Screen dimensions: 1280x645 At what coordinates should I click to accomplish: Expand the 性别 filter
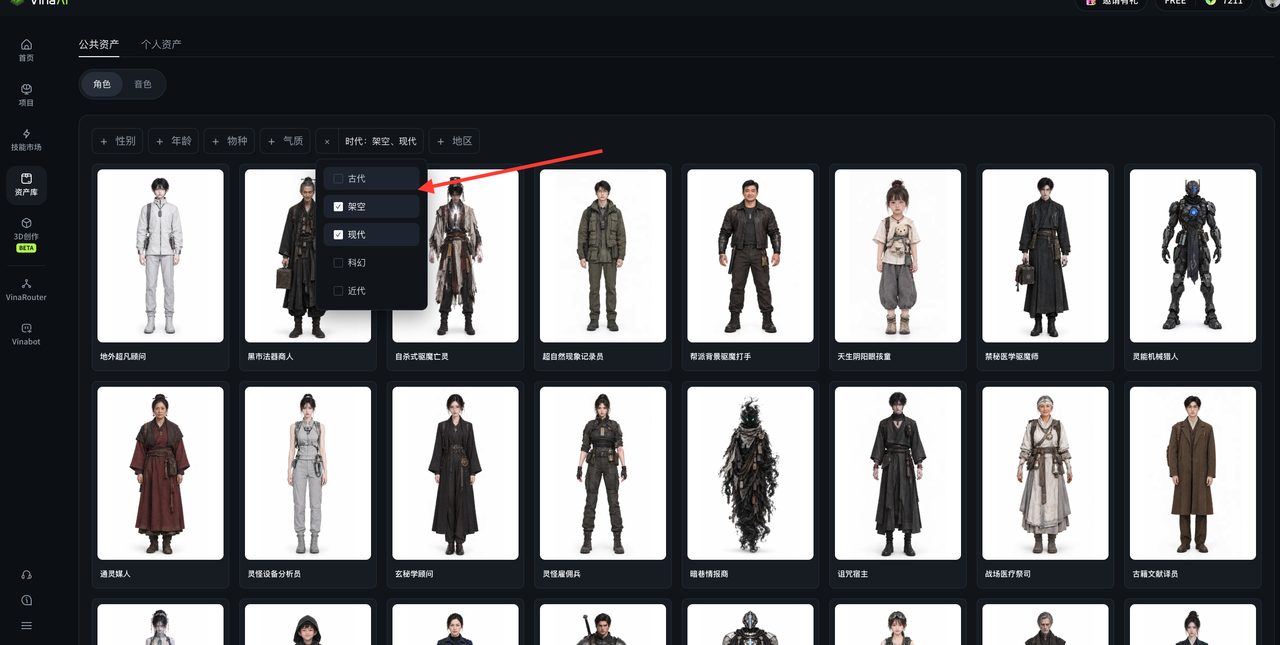118,142
